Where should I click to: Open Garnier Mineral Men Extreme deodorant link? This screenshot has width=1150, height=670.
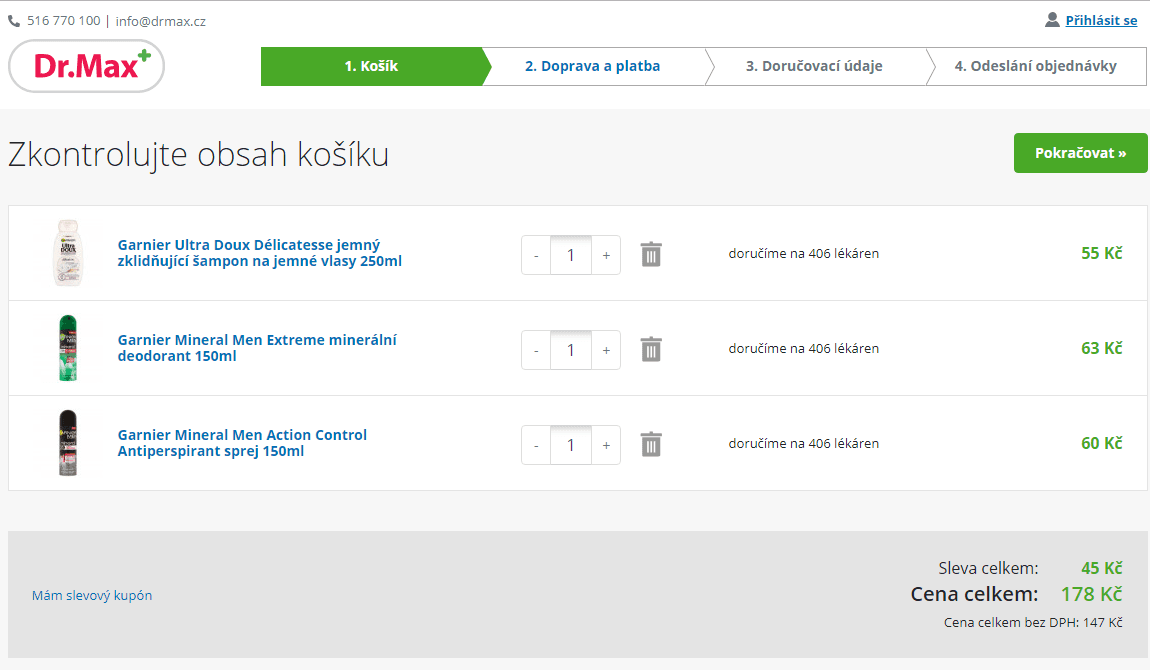coord(257,348)
